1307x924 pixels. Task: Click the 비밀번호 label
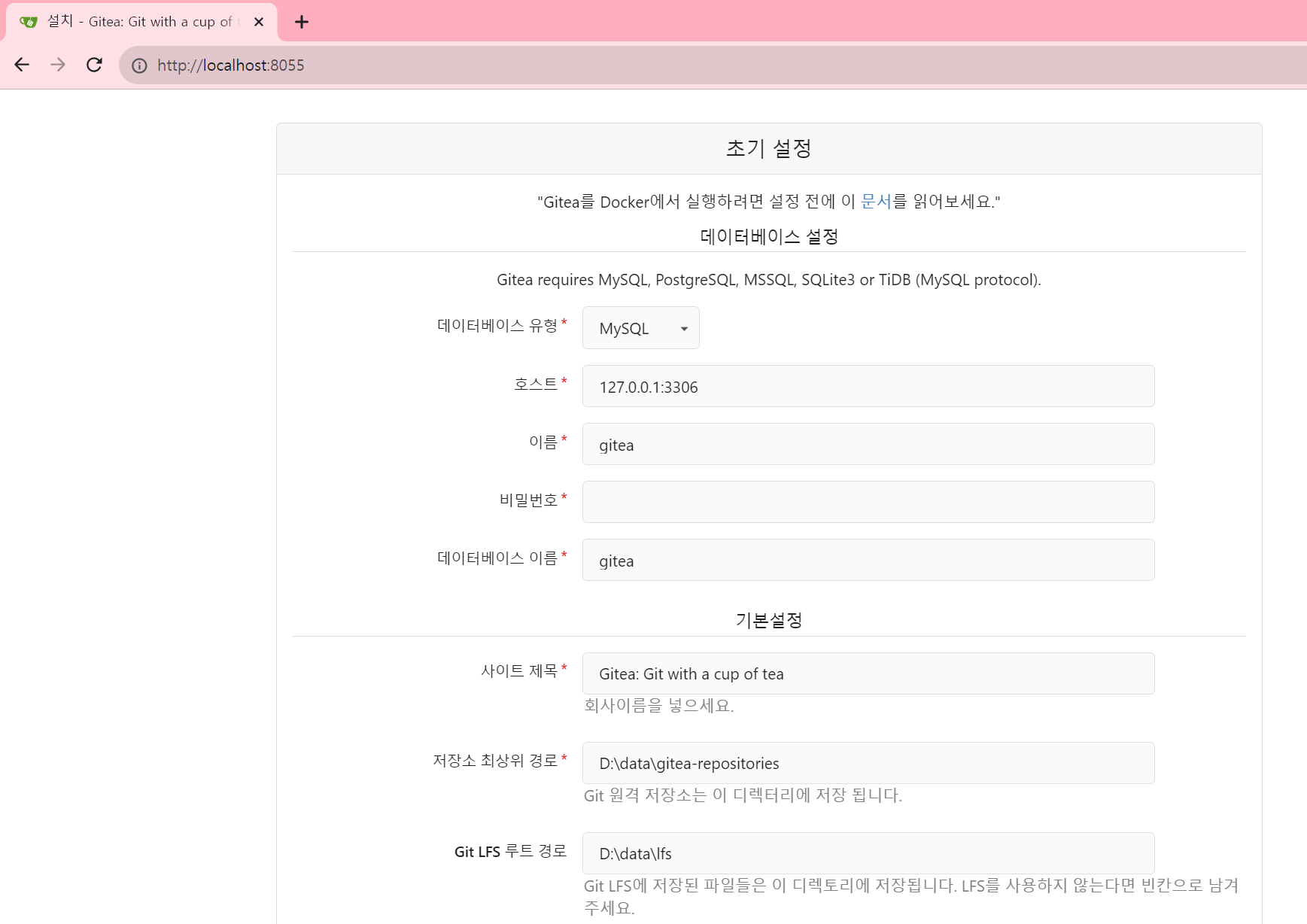tap(529, 500)
